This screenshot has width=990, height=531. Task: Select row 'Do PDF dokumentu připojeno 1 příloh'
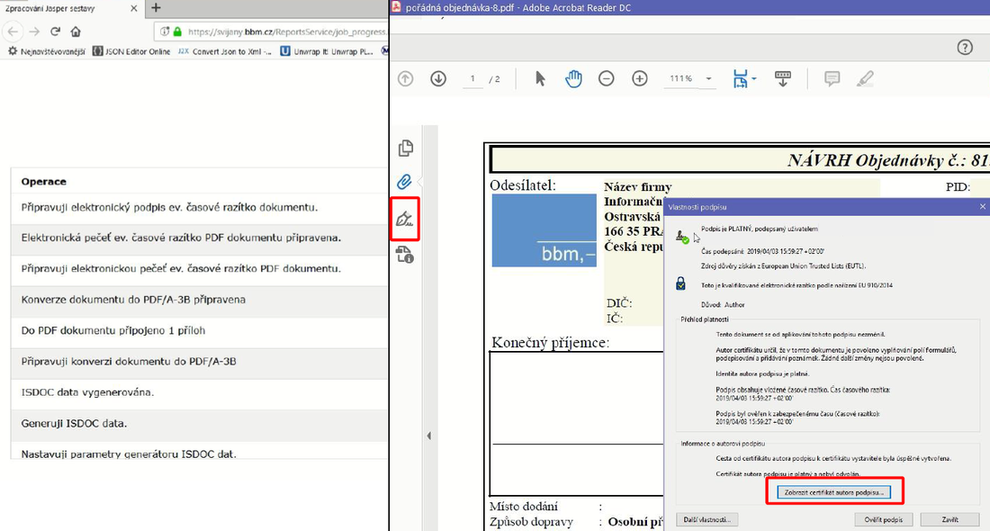pos(199,331)
